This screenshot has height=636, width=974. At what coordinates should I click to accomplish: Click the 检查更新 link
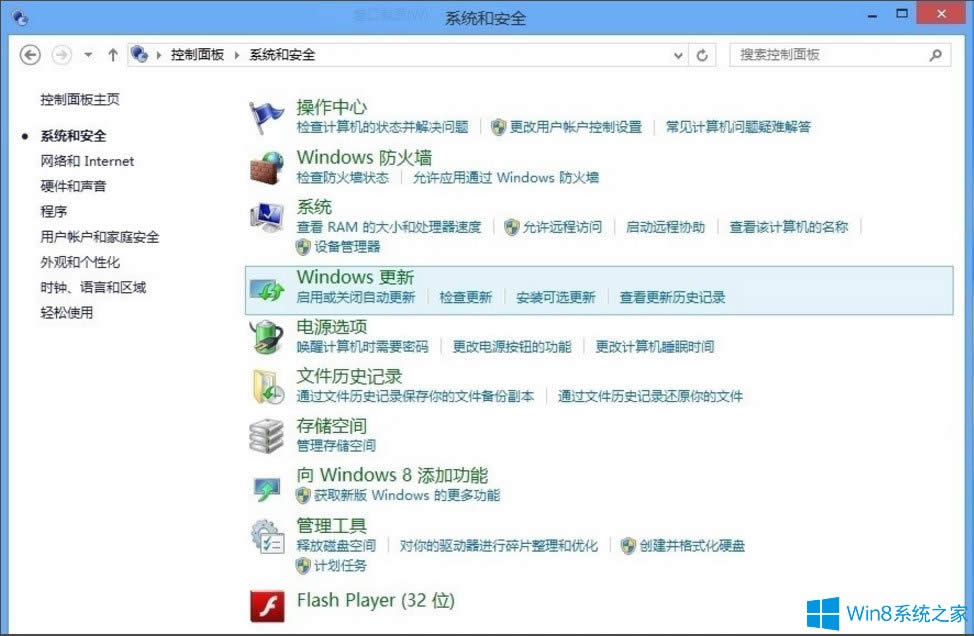point(465,297)
